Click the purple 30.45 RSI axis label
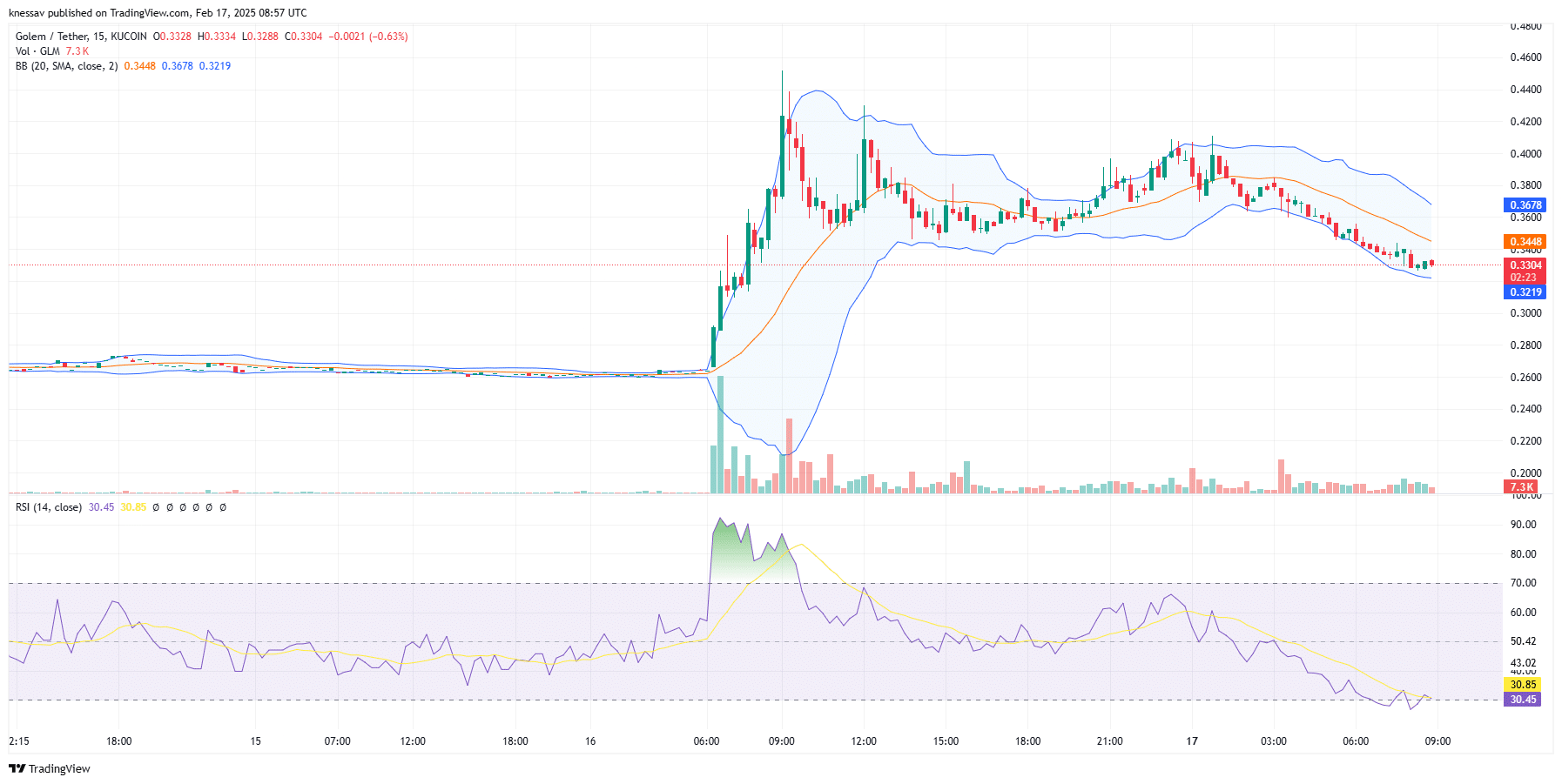This screenshot has width=1562, height=784. [x=1523, y=700]
